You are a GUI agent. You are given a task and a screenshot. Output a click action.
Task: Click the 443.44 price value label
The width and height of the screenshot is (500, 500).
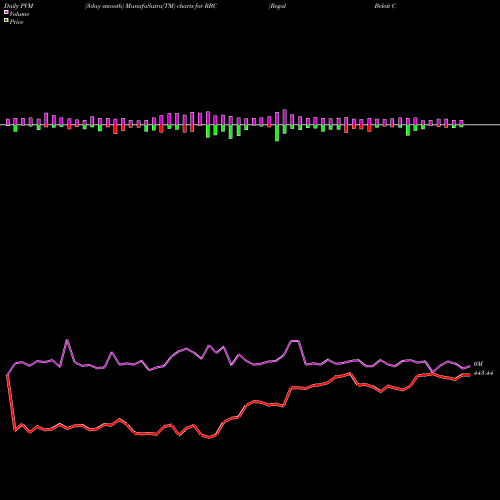[483, 373]
